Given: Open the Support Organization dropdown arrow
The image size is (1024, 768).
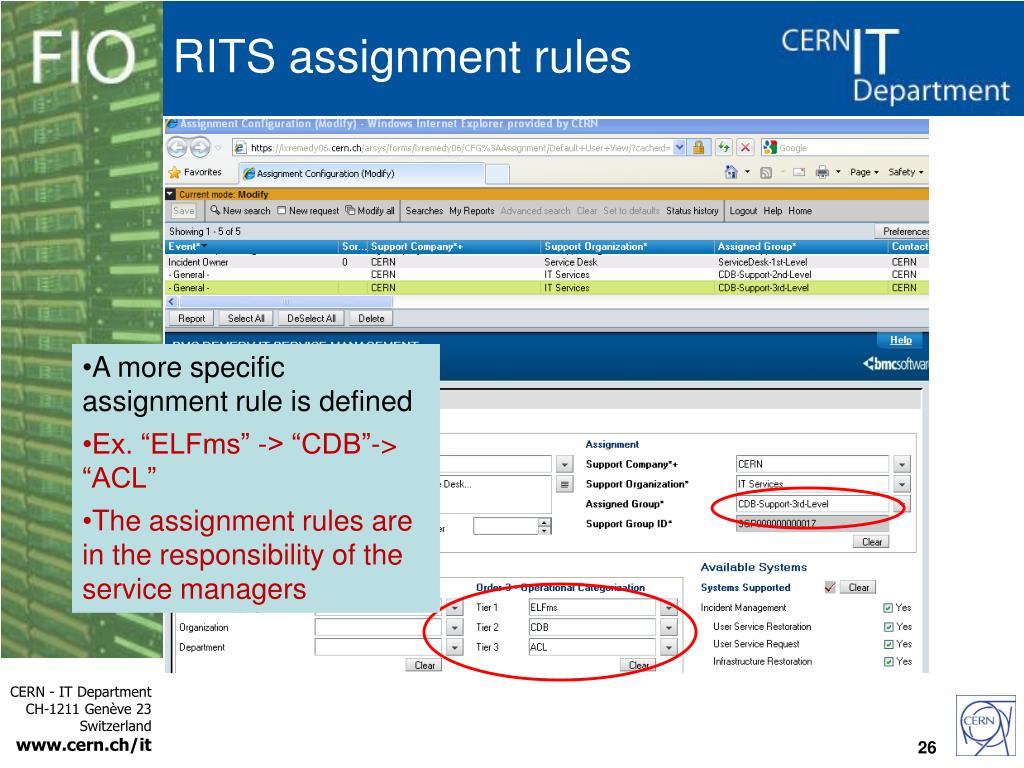Looking at the screenshot, I should [901, 485].
